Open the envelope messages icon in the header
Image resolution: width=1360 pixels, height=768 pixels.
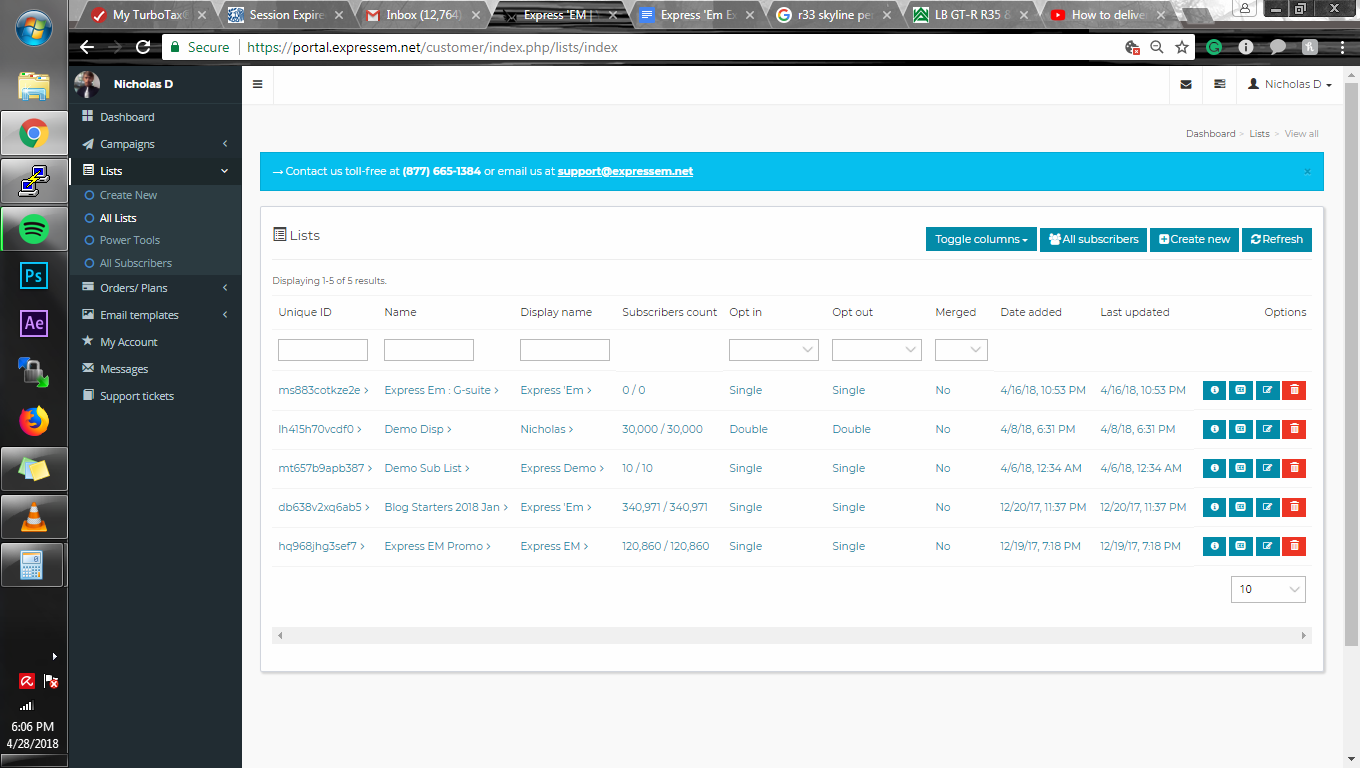pos(1186,85)
